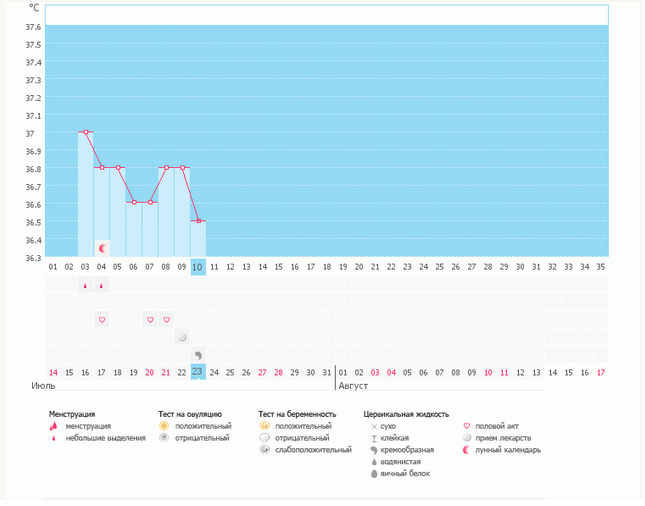Click the creamy cervical fluid icon under day 10

click(x=198, y=354)
